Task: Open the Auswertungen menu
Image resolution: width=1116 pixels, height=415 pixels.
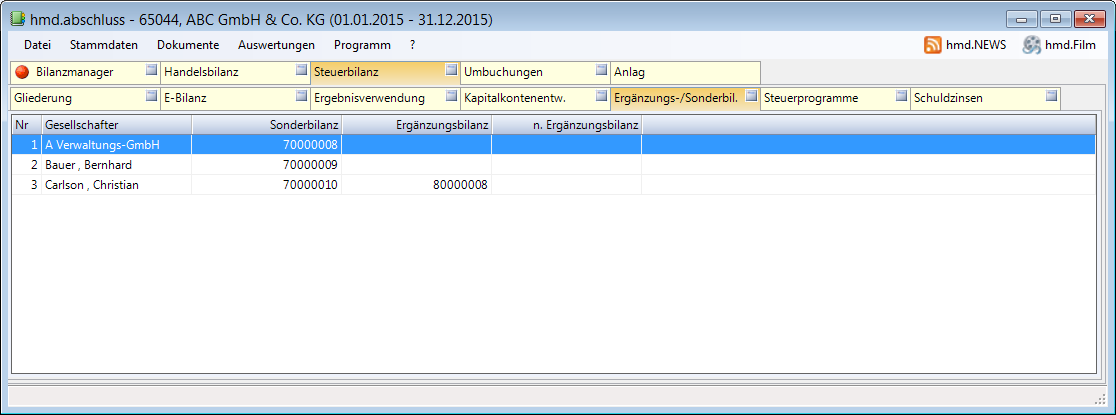Action: pyautogui.click(x=276, y=45)
